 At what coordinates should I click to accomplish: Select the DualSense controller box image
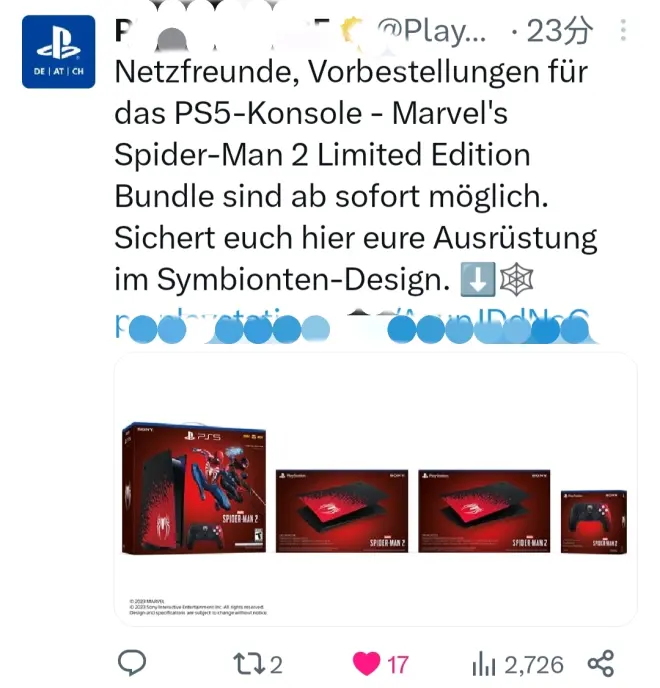[594, 522]
